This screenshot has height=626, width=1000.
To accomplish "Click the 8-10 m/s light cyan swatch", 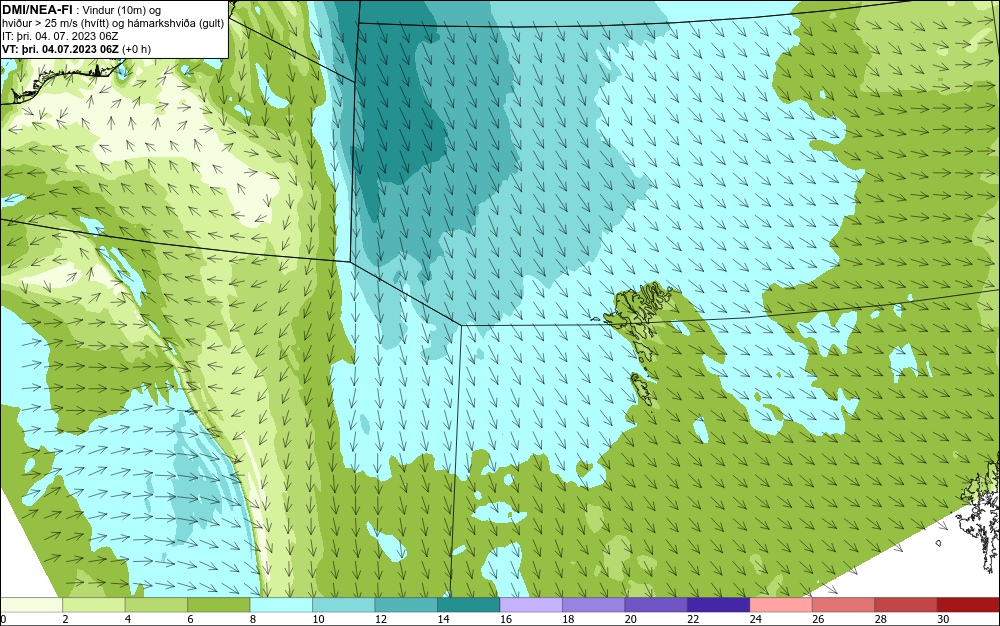I will 281,605.
